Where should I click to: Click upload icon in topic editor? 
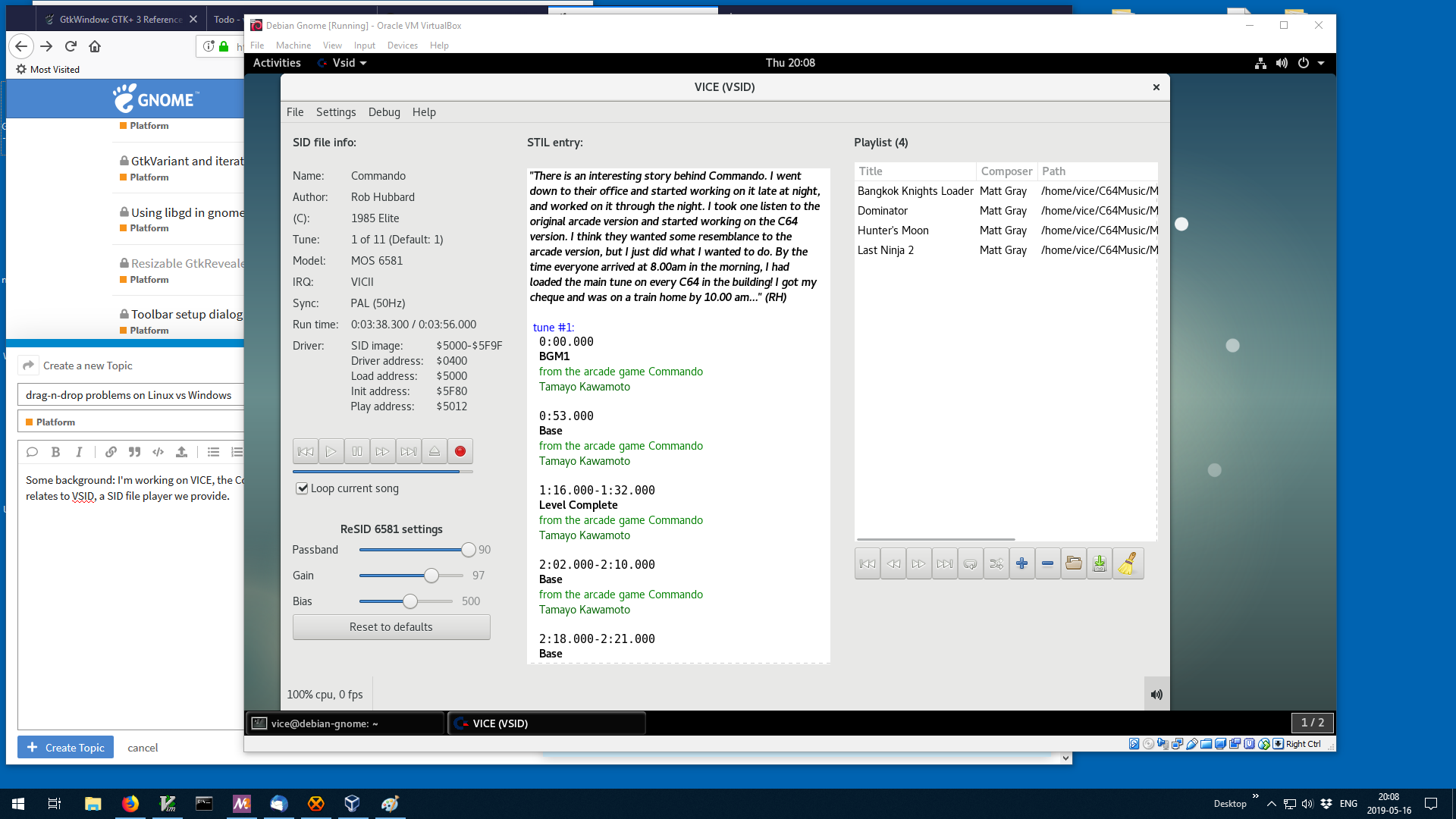[x=181, y=452]
